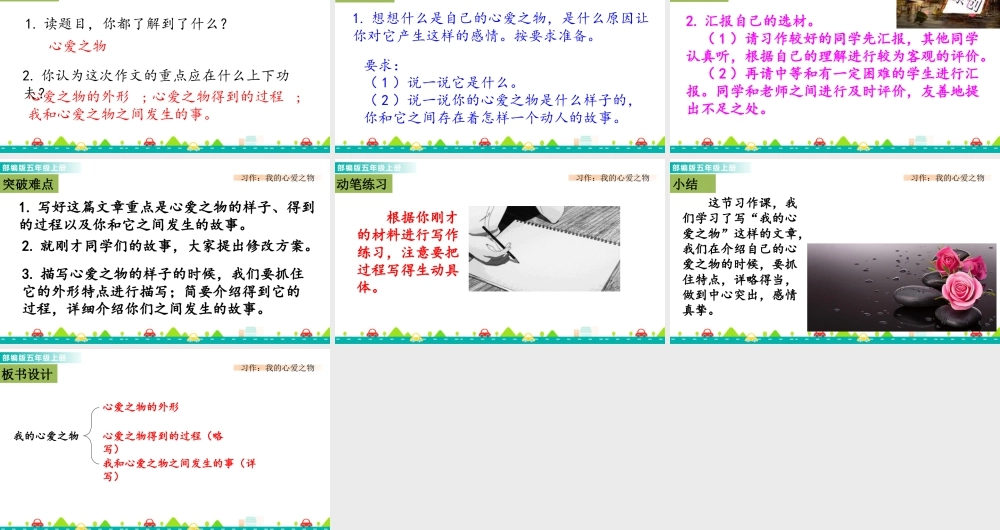
Task: Click the blue text 要求：
Action: (382, 65)
